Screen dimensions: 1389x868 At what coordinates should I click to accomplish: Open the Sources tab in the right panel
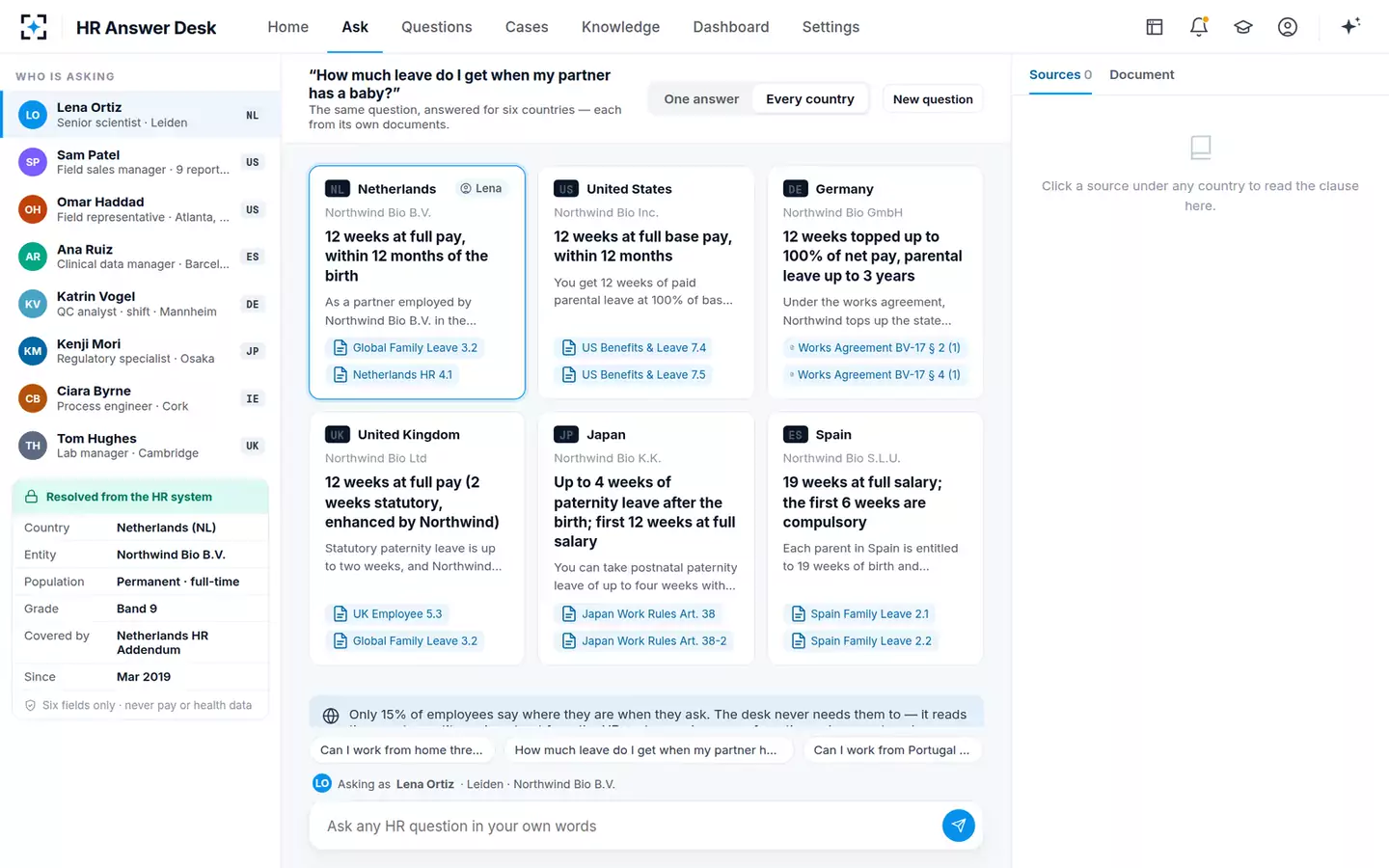1060,74
